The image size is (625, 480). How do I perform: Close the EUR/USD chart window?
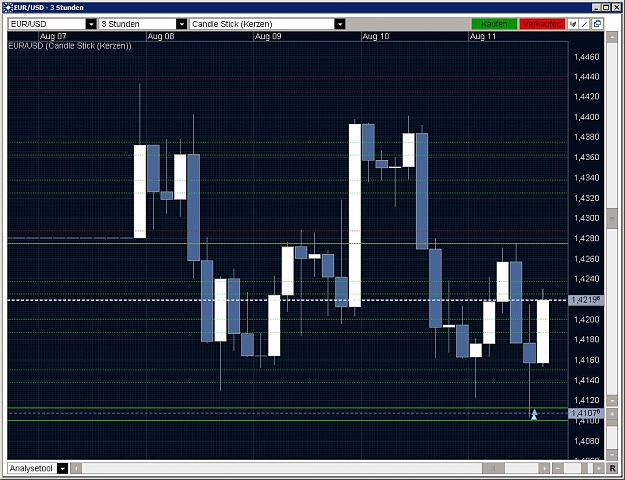615,7
